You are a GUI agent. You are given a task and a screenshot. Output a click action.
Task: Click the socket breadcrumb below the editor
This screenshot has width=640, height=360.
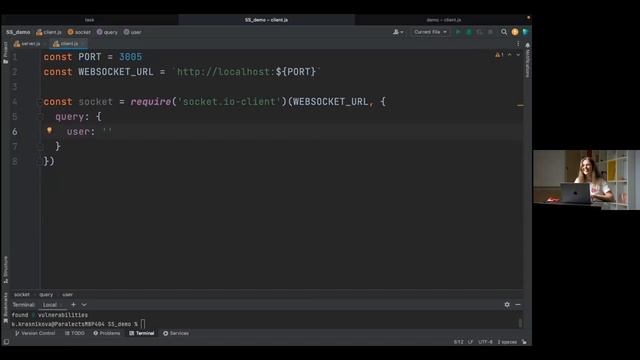(22, 294)
